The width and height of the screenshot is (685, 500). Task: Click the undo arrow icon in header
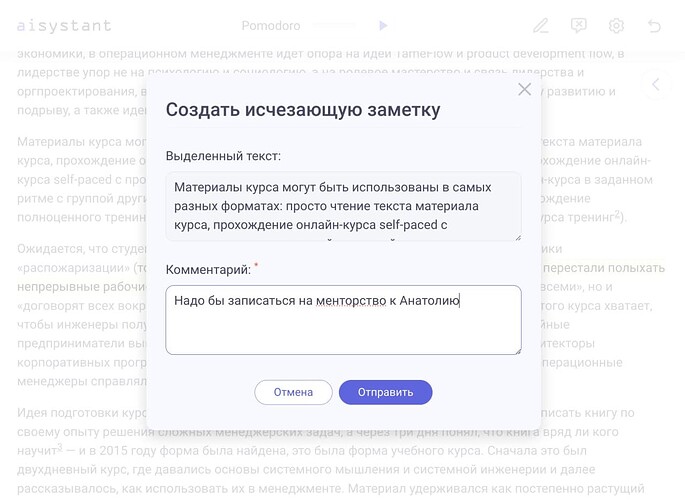[654, 26]
